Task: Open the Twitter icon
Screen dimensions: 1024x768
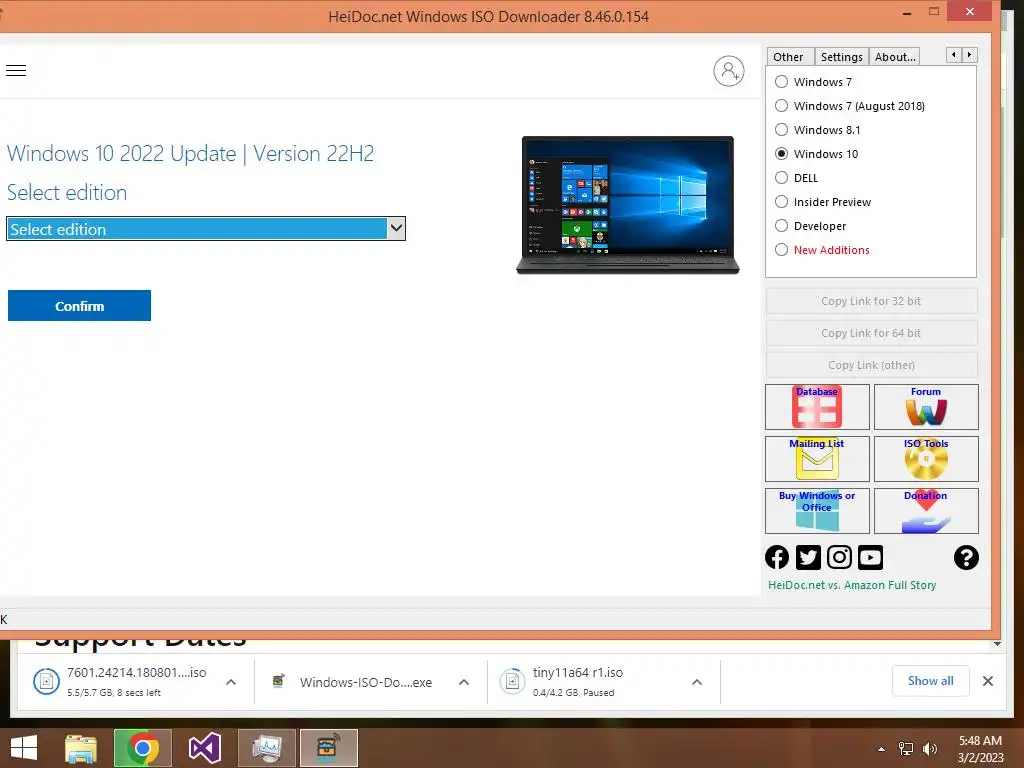Action: [808, 558]
